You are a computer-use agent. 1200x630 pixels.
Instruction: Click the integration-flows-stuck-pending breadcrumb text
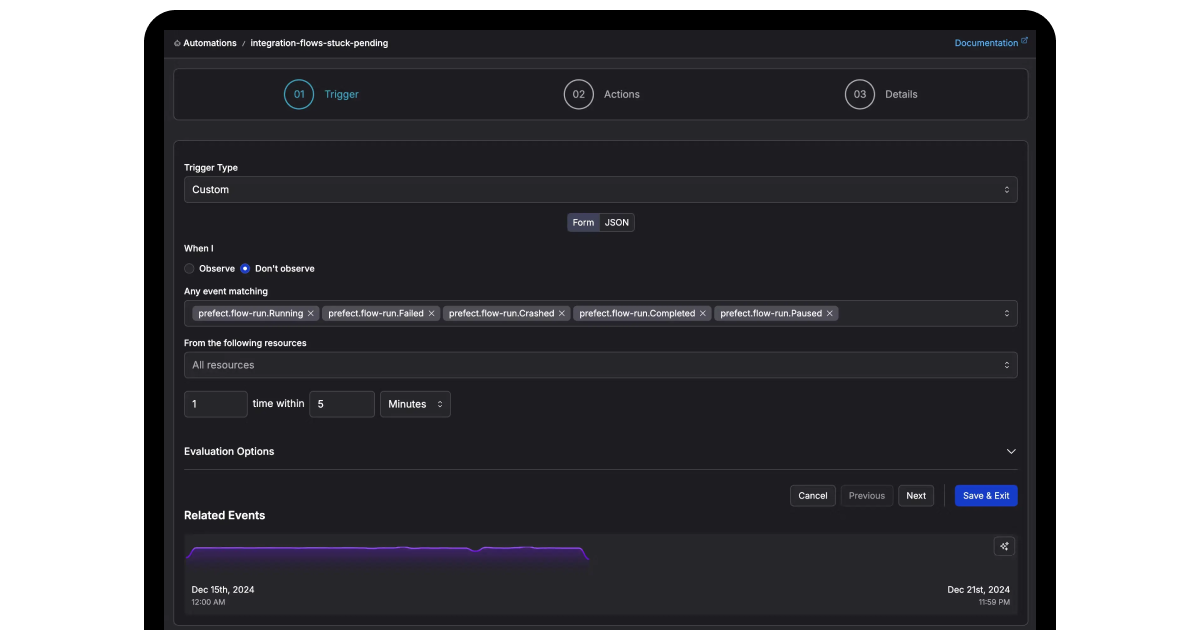tap(319, 43)
